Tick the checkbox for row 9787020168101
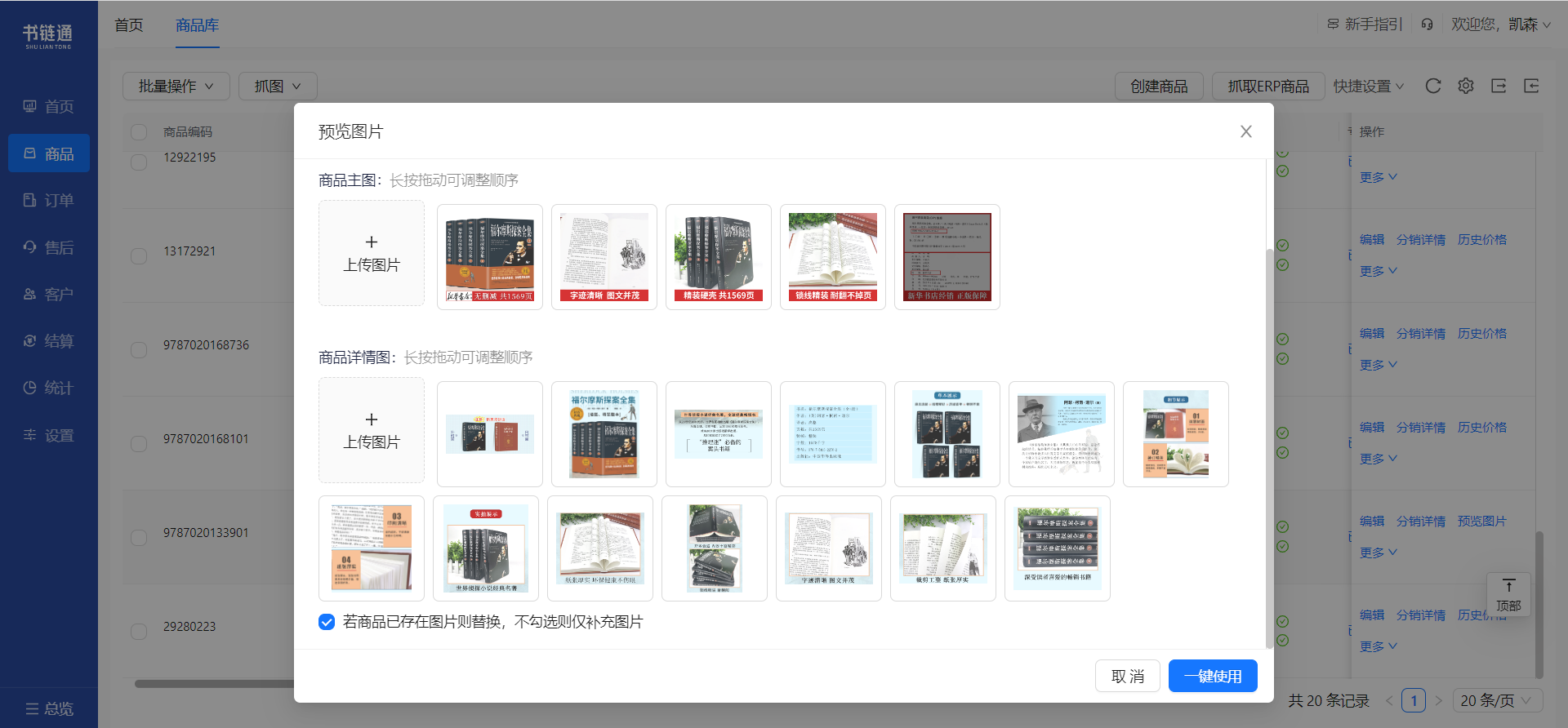The width and height of the screenshot is (1568, 728). (139, 443)
